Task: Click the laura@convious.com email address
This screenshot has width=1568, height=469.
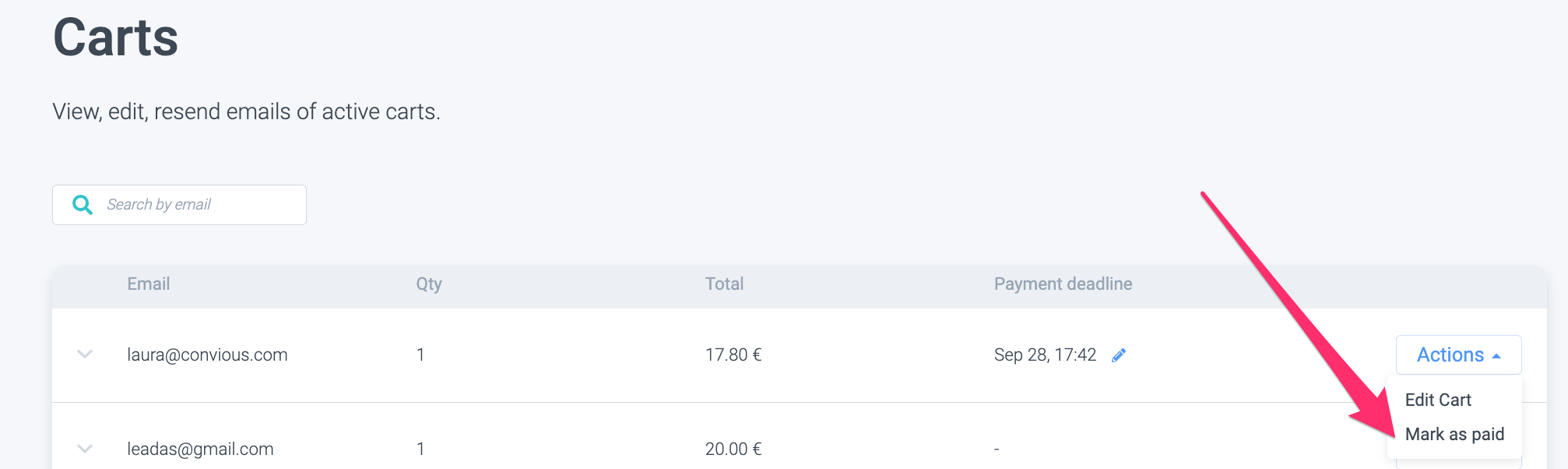Action: pos(207,355)
